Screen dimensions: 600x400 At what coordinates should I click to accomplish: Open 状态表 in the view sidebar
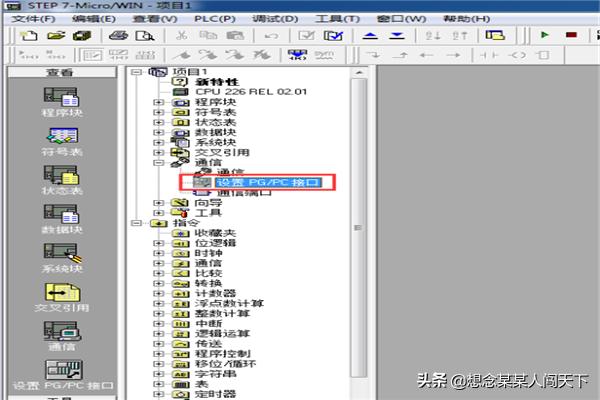[x=62, y=180]
